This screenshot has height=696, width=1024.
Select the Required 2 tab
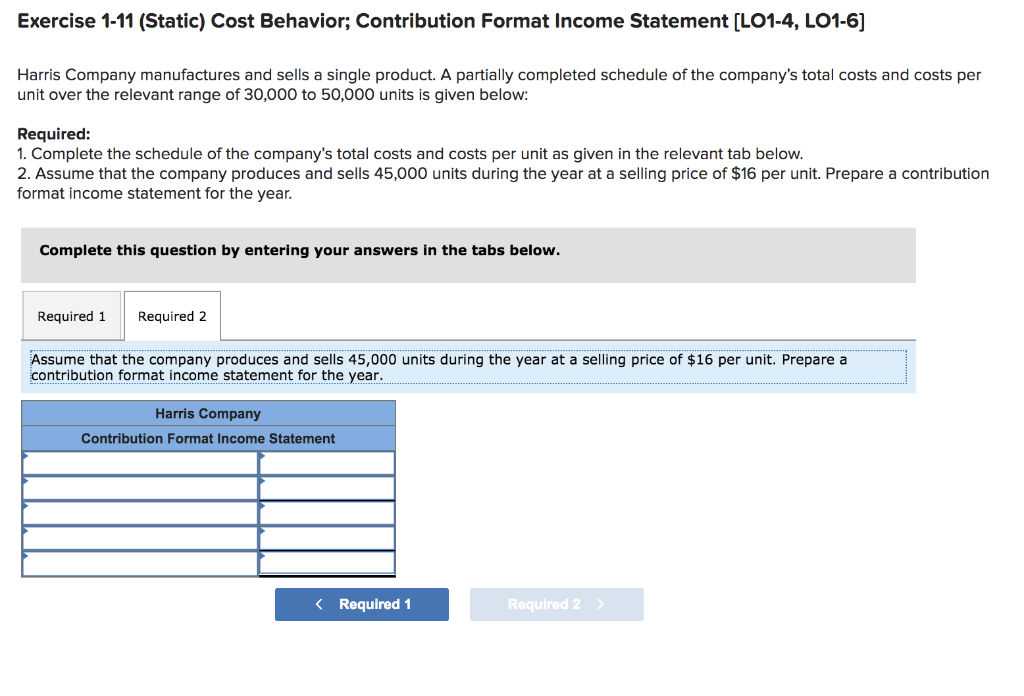[172, 316]
